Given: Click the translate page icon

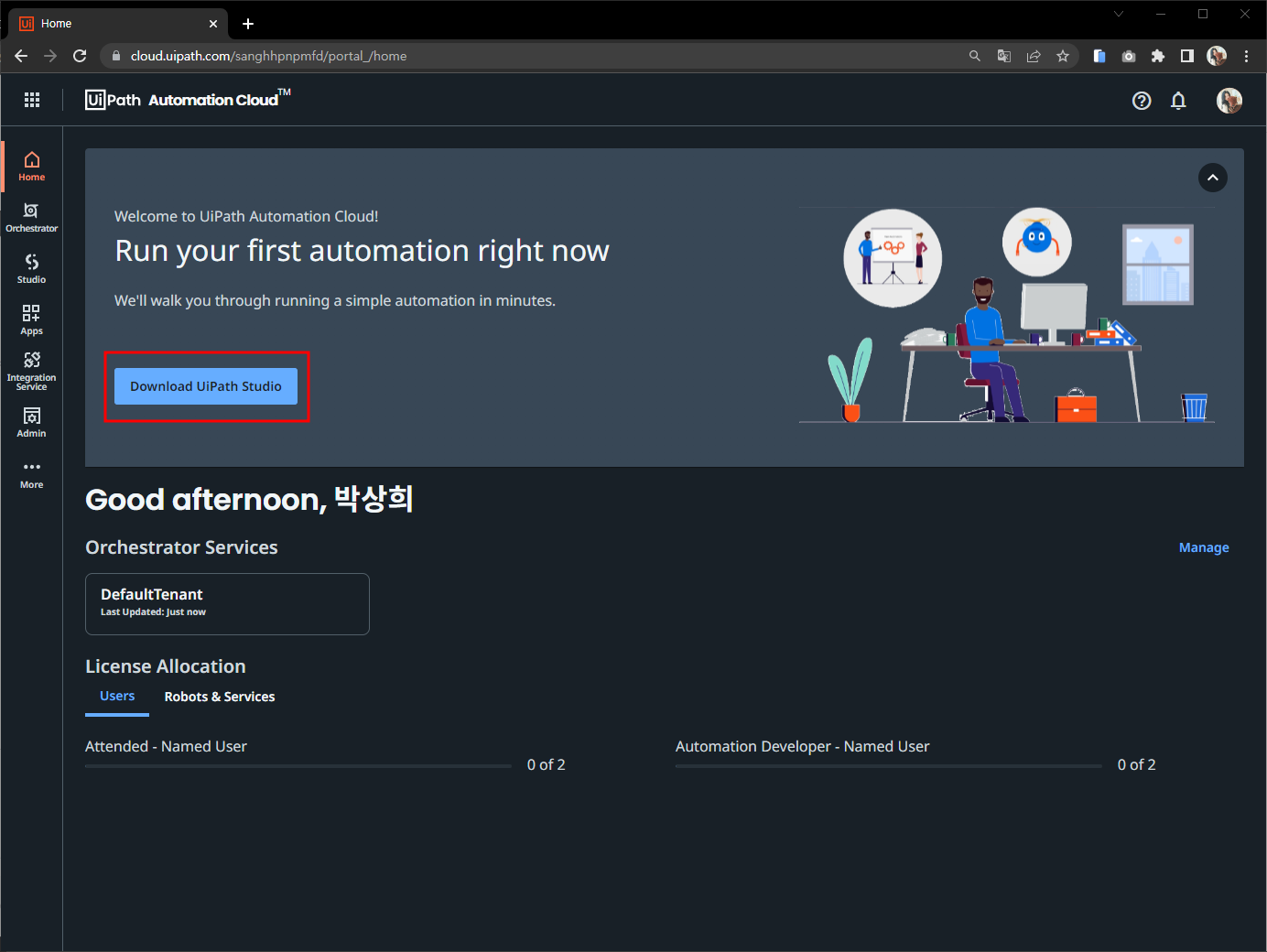Looking at the screenshot, I should 1004,56.
